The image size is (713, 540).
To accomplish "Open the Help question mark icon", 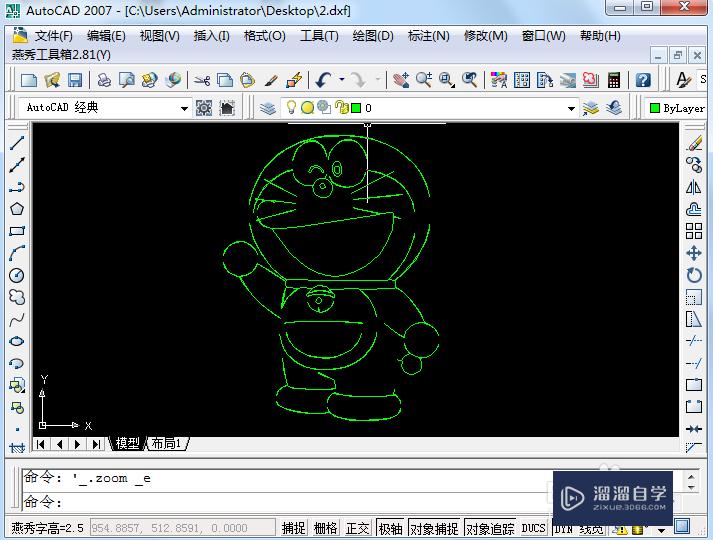I will [x=643, y=80].
